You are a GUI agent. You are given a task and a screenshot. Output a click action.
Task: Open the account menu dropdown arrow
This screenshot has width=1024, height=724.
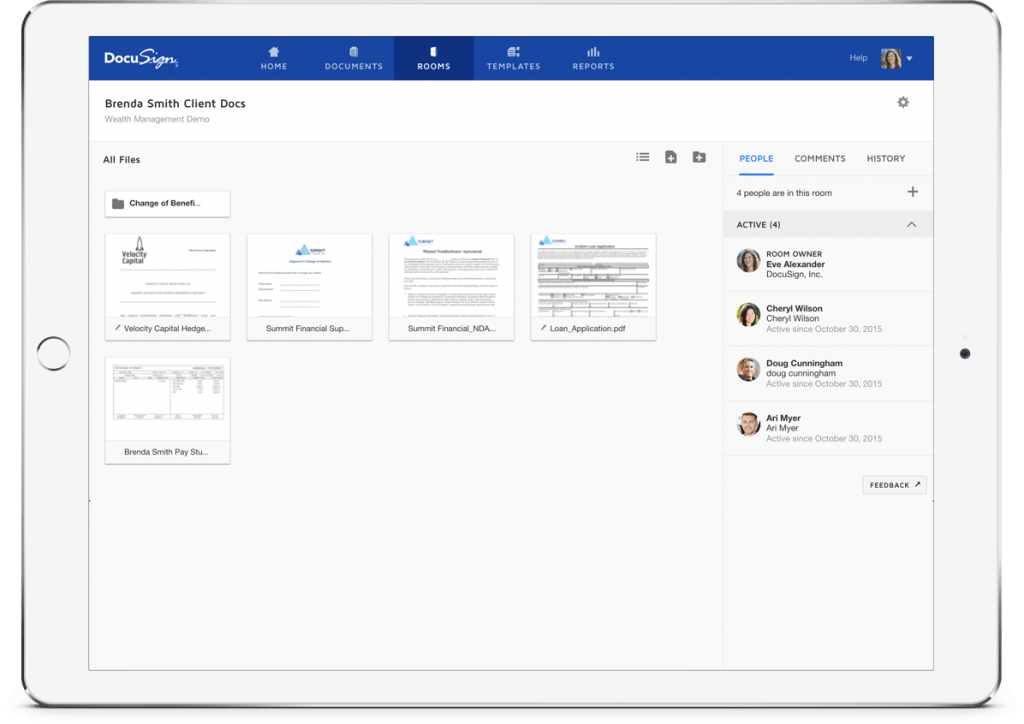(x=911, y=58)
